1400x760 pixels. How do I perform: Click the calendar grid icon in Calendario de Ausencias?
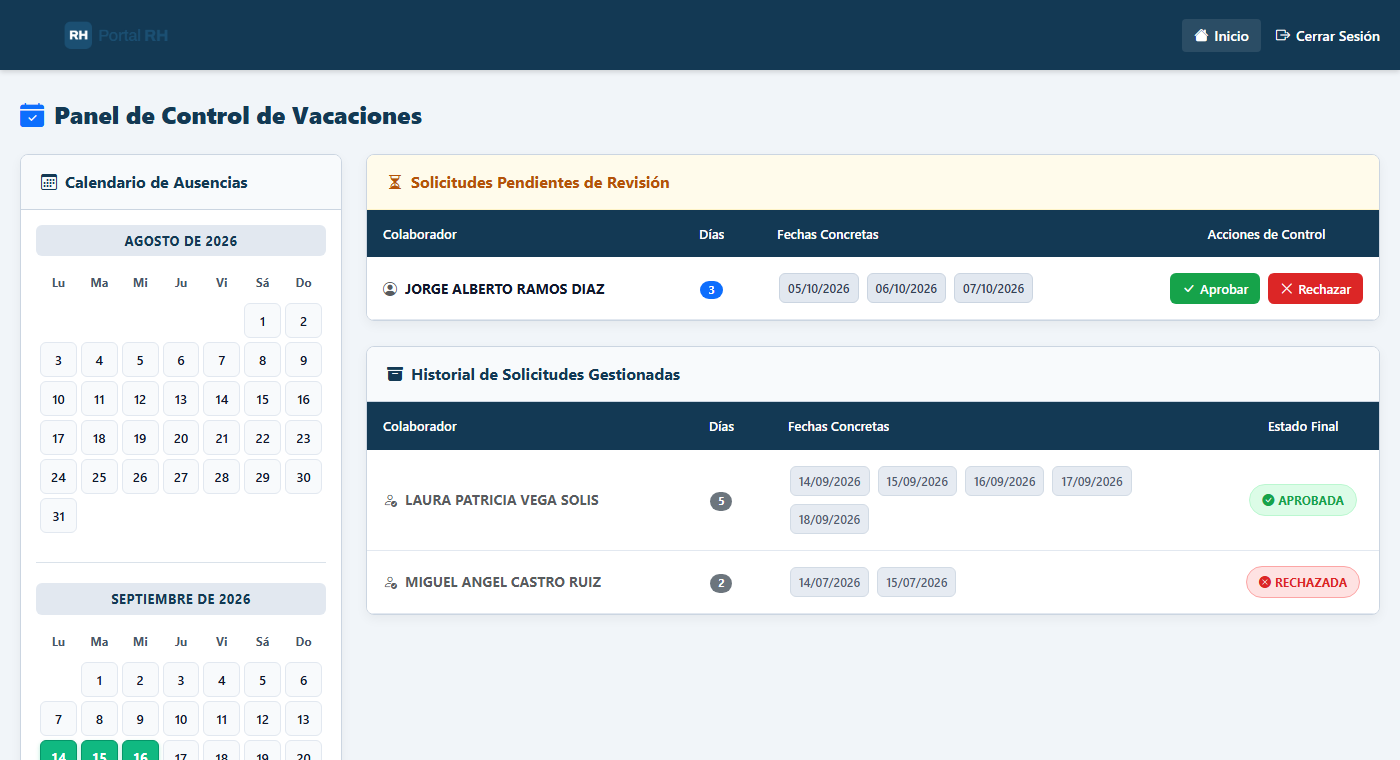[49, 182]
